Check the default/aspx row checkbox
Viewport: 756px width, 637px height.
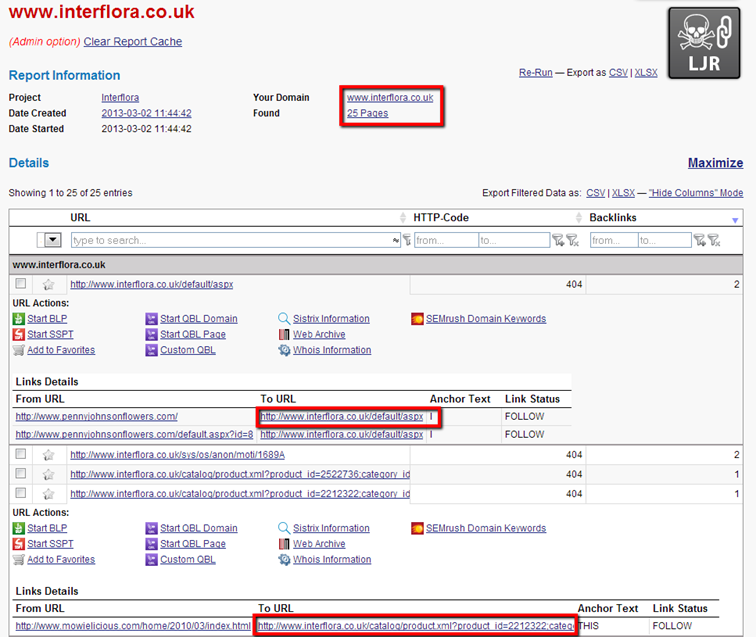(21, 284)
